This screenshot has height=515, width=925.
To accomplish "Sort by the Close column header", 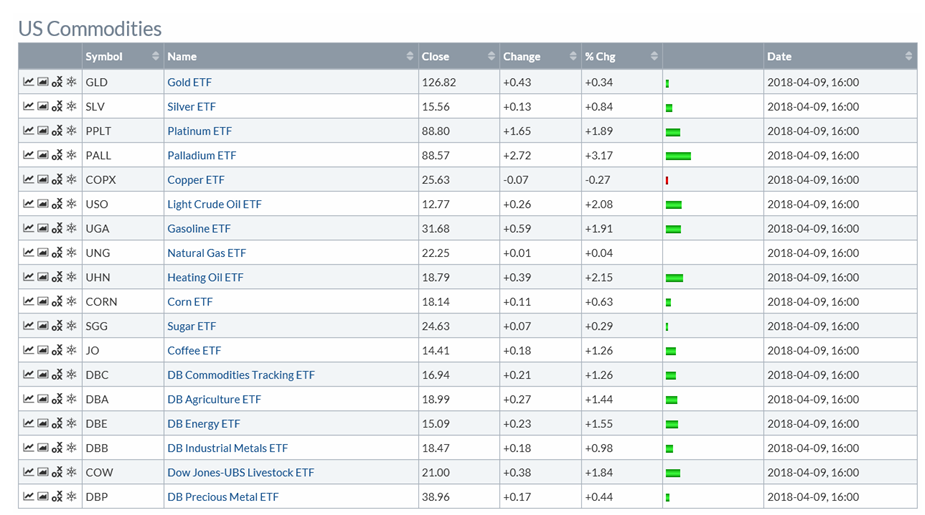I will tap(436, 57).
